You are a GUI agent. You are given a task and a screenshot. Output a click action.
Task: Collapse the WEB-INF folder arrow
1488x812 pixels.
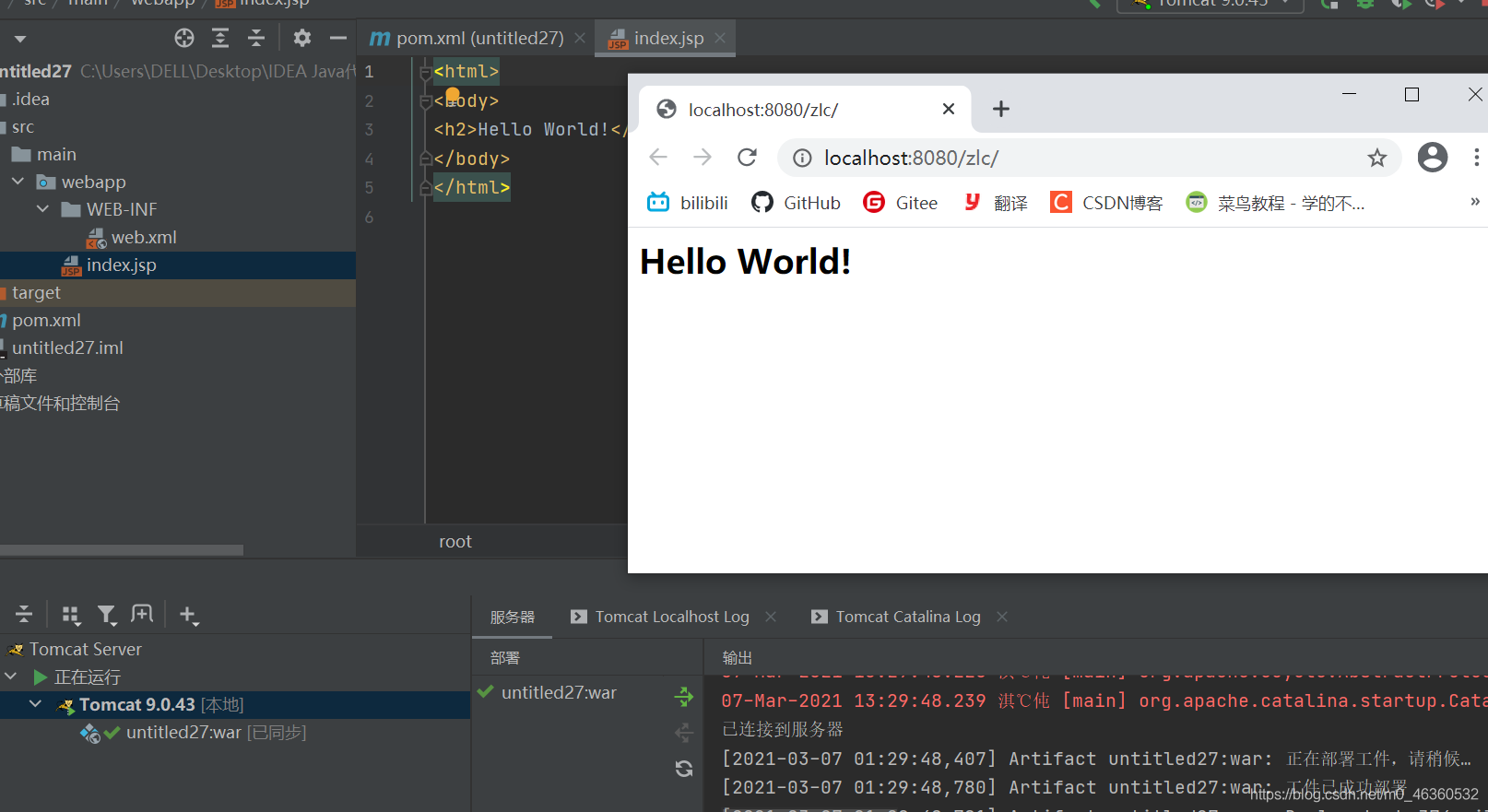[x=43, y=209]
